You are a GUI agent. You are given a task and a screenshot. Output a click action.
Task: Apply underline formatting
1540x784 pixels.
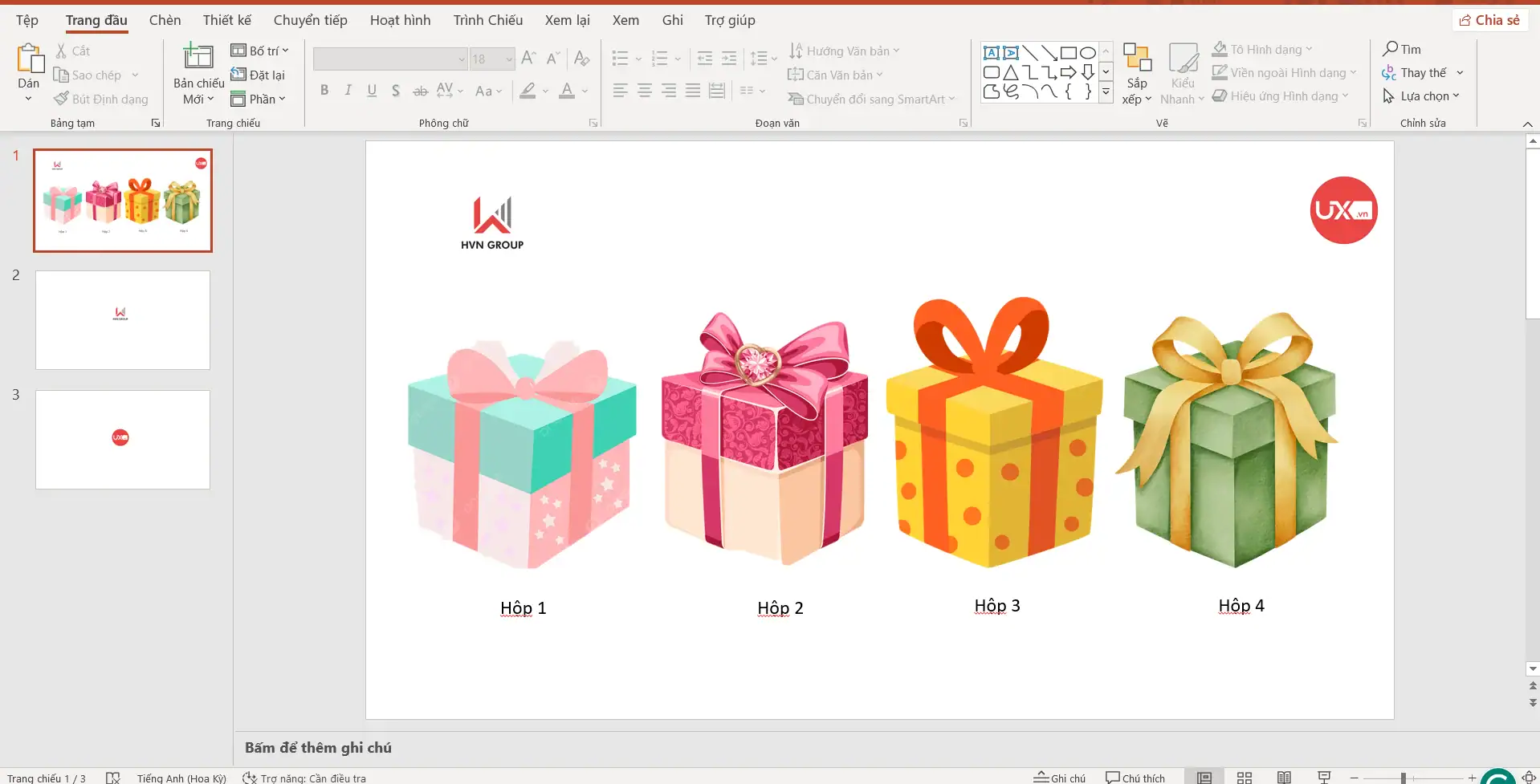coord(371,91)
